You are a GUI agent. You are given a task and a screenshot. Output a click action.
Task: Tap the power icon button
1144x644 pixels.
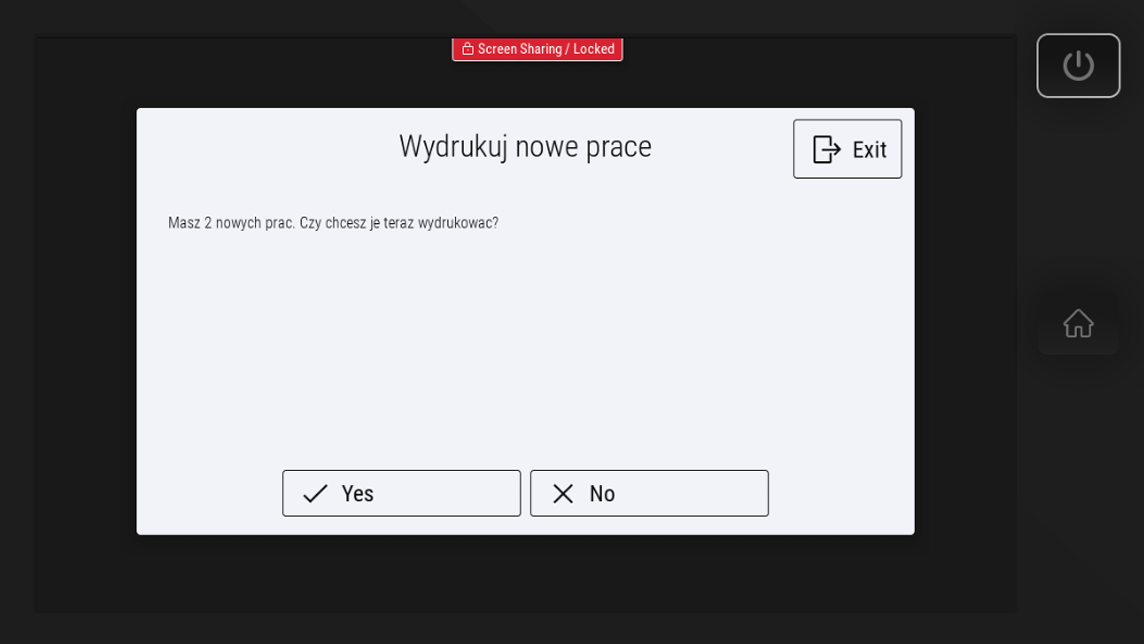(1078, 66)
